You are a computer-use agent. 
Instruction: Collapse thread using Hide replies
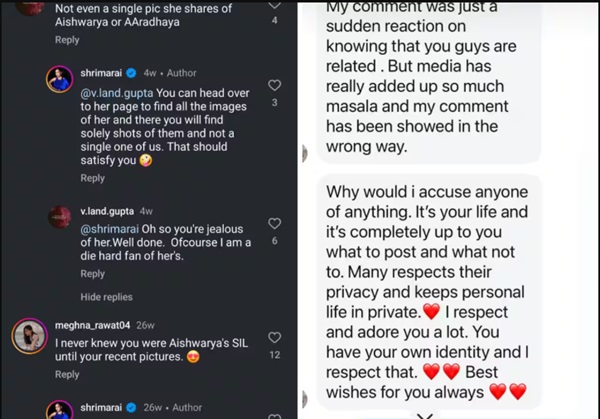click(x=106, y=297)
